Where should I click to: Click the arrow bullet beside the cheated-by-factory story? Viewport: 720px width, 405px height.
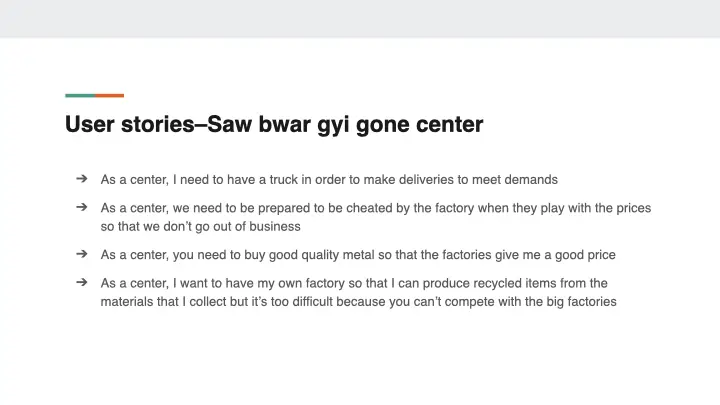coord(81,208)
